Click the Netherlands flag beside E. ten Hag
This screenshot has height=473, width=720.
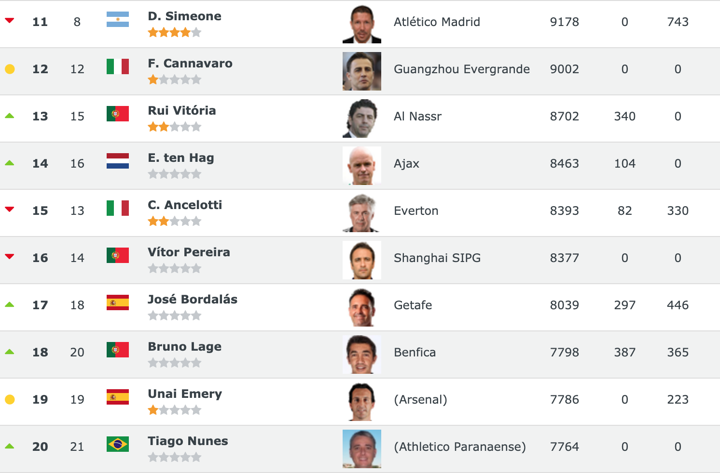(118, 161)
